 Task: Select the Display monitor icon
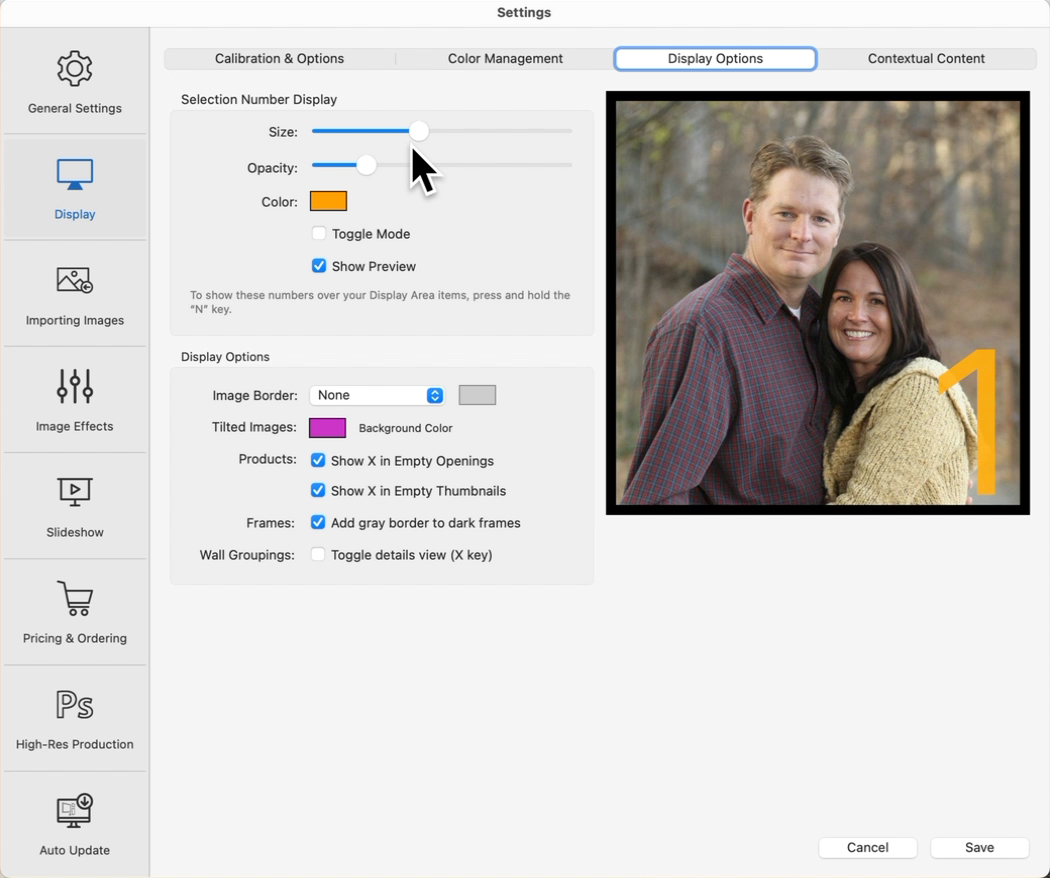[x=75, y=175]
